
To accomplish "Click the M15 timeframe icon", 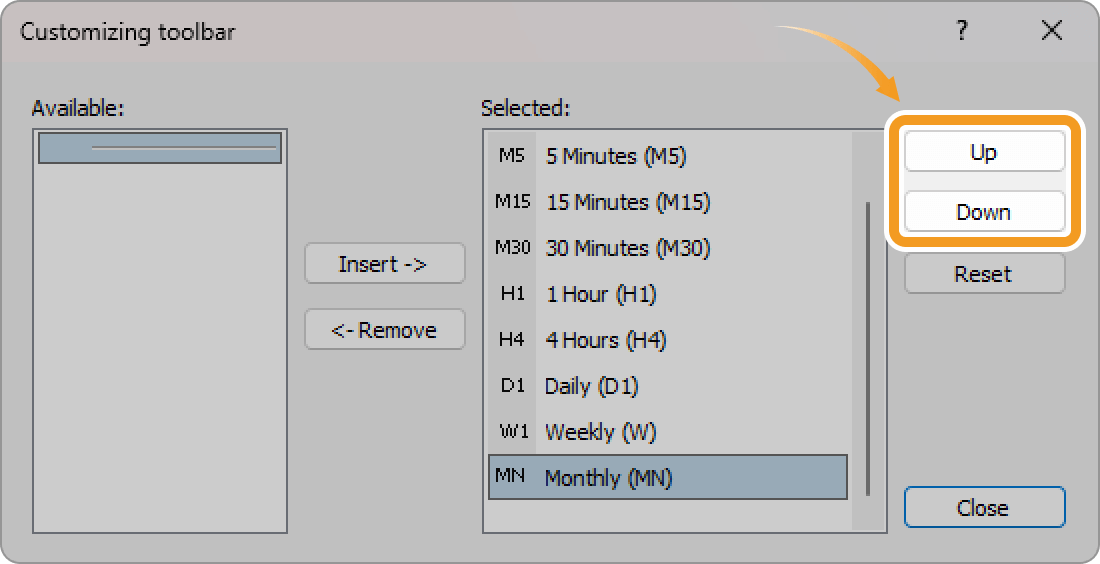I will [x=512, y=202].
